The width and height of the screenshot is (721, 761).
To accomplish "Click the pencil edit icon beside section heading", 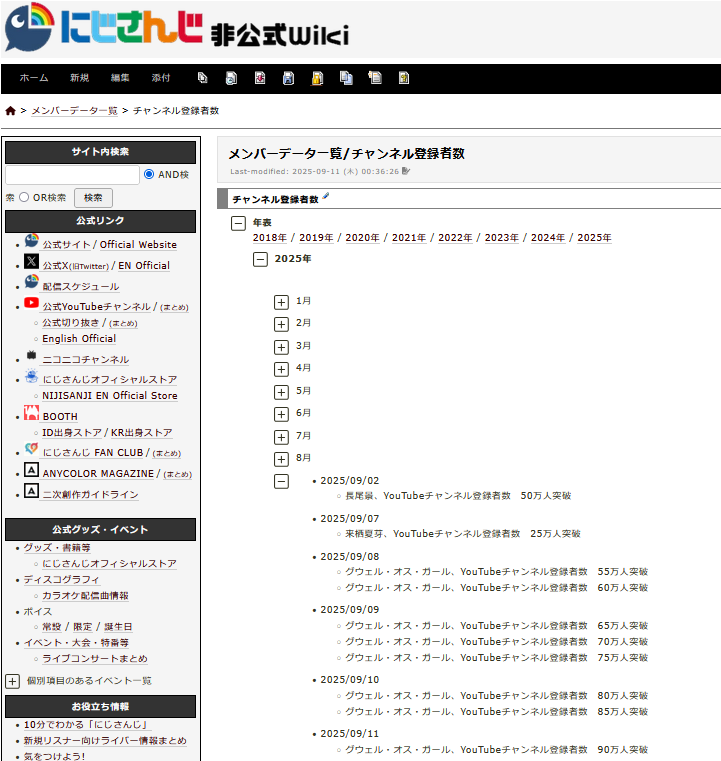I will [326, 197].
